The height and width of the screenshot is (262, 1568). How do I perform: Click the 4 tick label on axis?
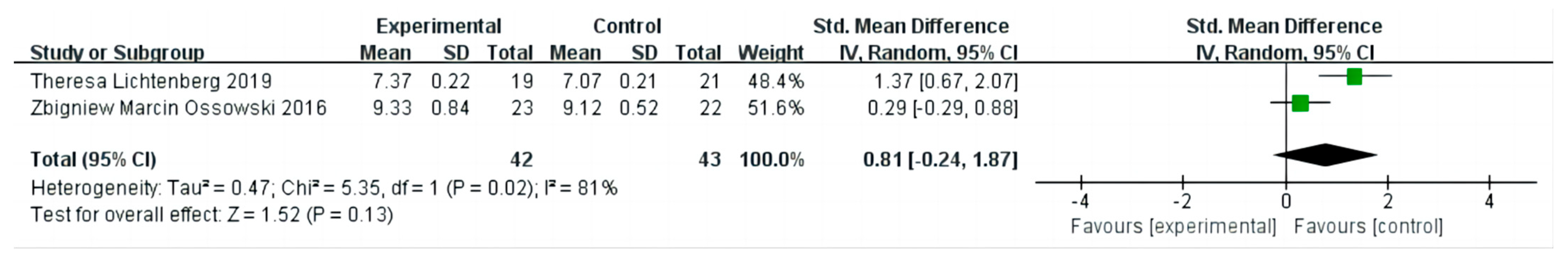[1489, 201]
